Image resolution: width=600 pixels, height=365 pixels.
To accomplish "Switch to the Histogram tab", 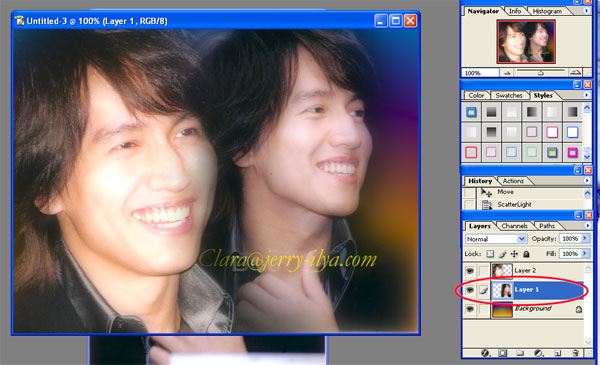I will [547, 11].
